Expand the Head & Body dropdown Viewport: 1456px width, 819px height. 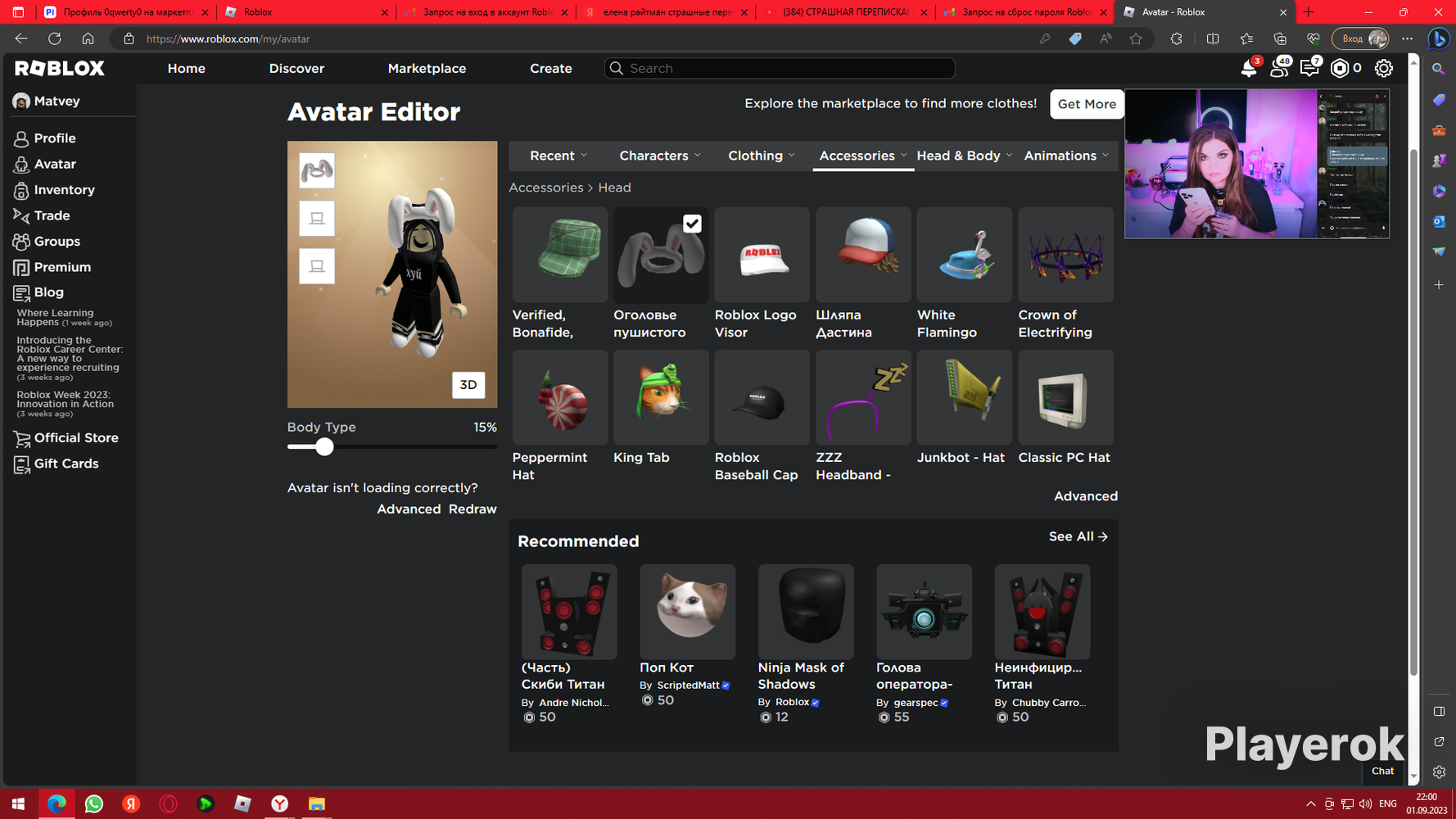click(x=965, y=156)
